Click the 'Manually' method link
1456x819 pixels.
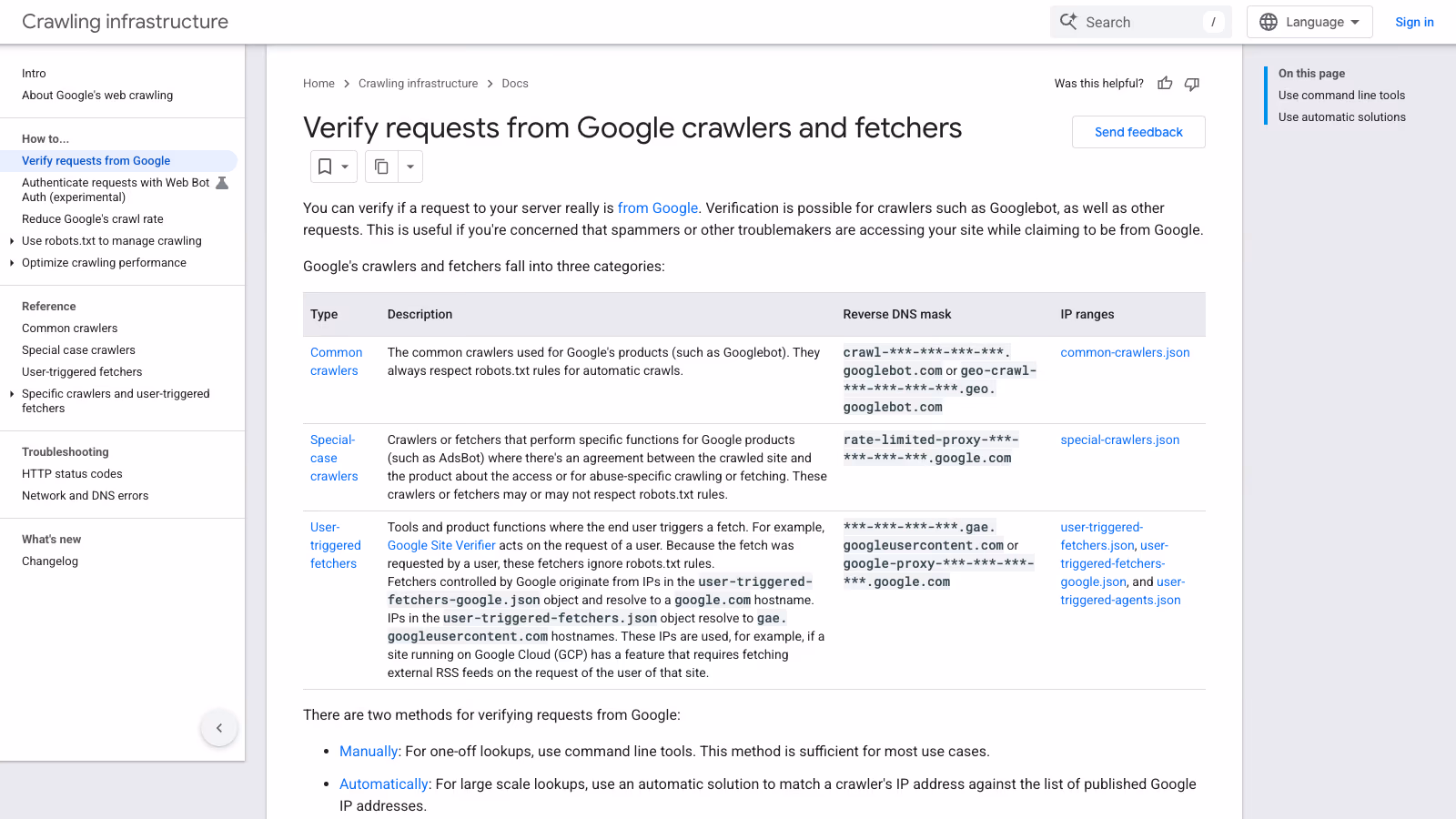point(369,752)
